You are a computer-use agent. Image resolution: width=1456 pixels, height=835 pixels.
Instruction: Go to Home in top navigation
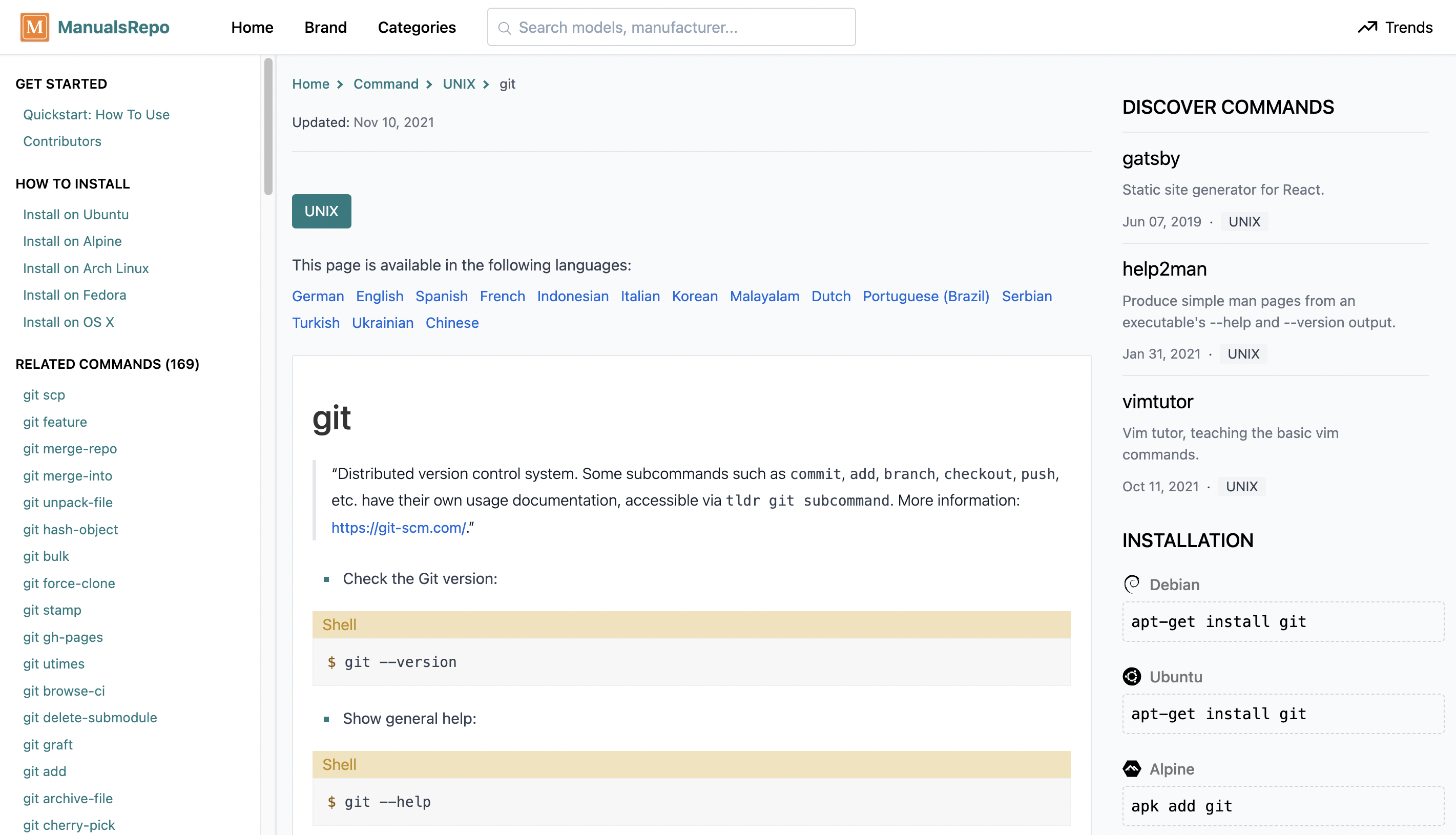point(252,27)
